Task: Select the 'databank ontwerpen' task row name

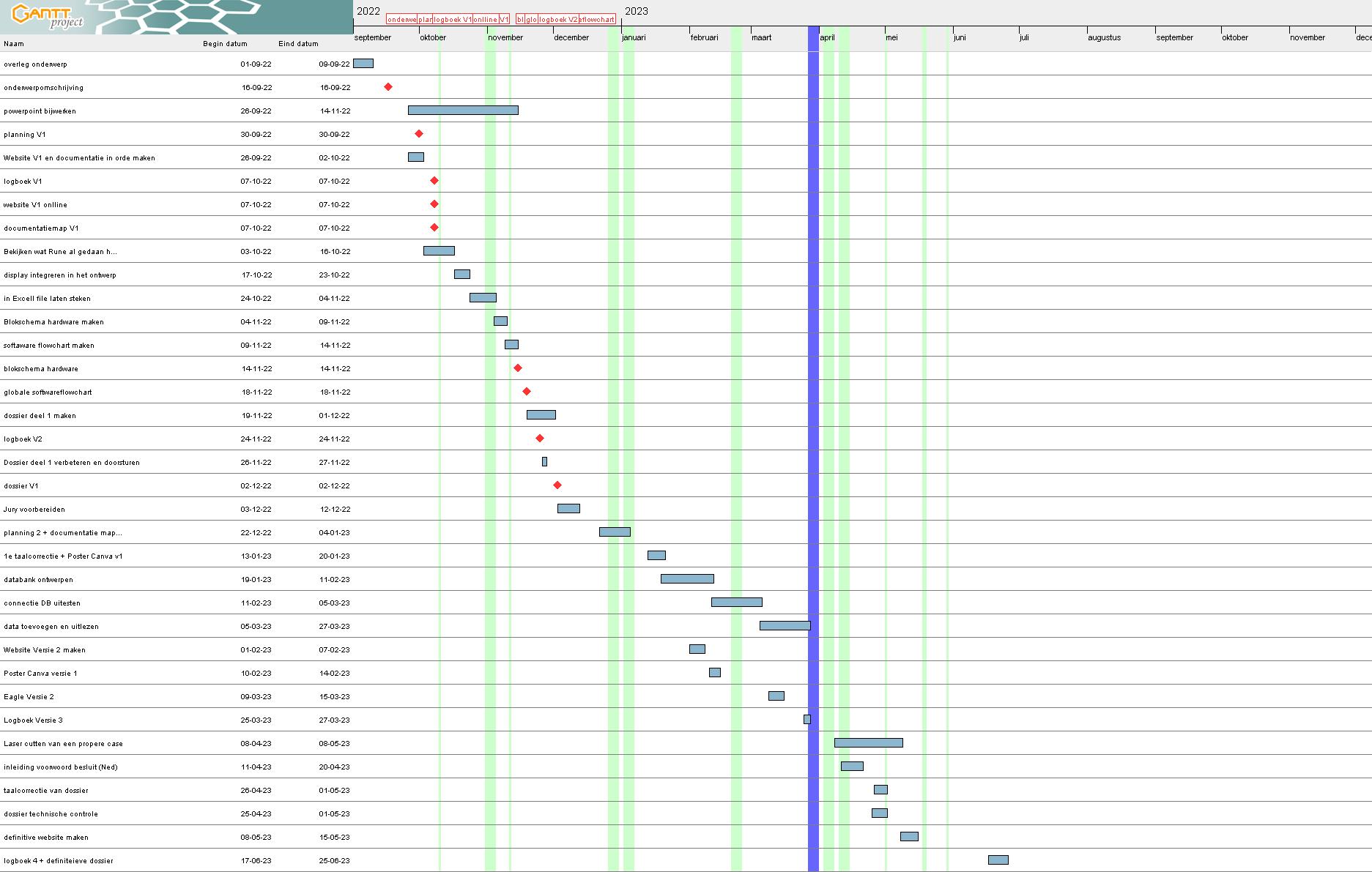Action: coord(38,580)
